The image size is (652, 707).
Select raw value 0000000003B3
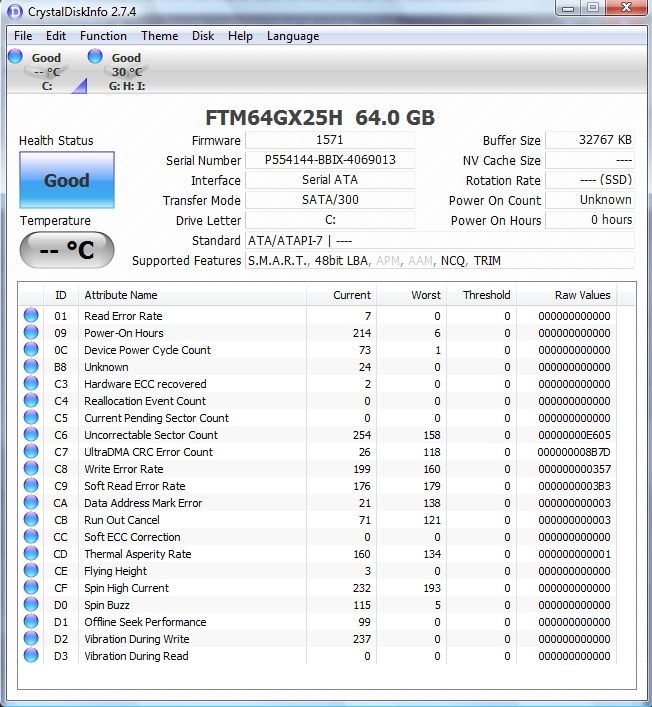574,486
